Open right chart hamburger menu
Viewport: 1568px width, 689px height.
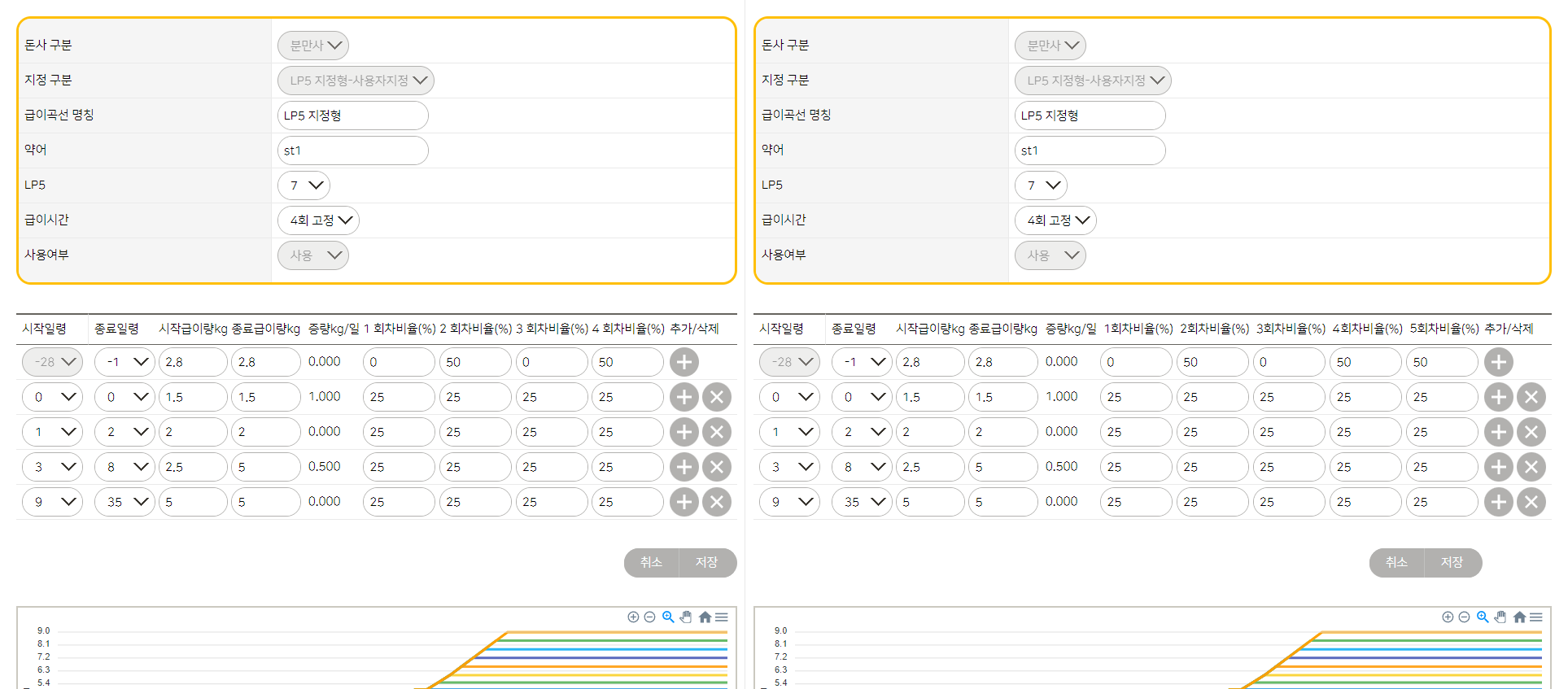click(1536, 617)
